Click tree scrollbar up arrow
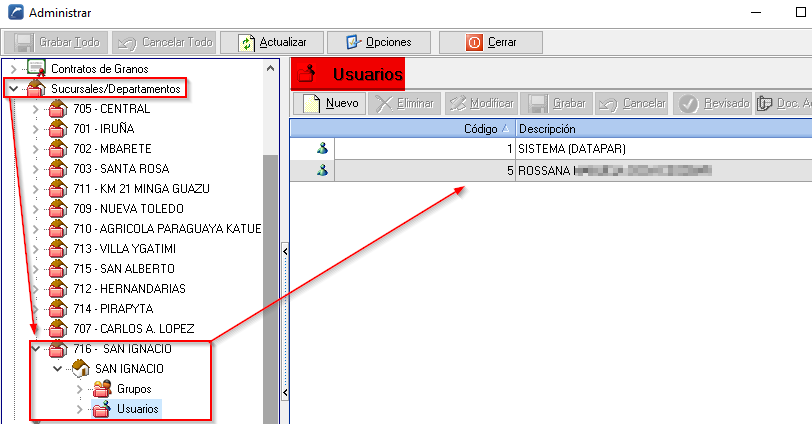 (270, 68)
